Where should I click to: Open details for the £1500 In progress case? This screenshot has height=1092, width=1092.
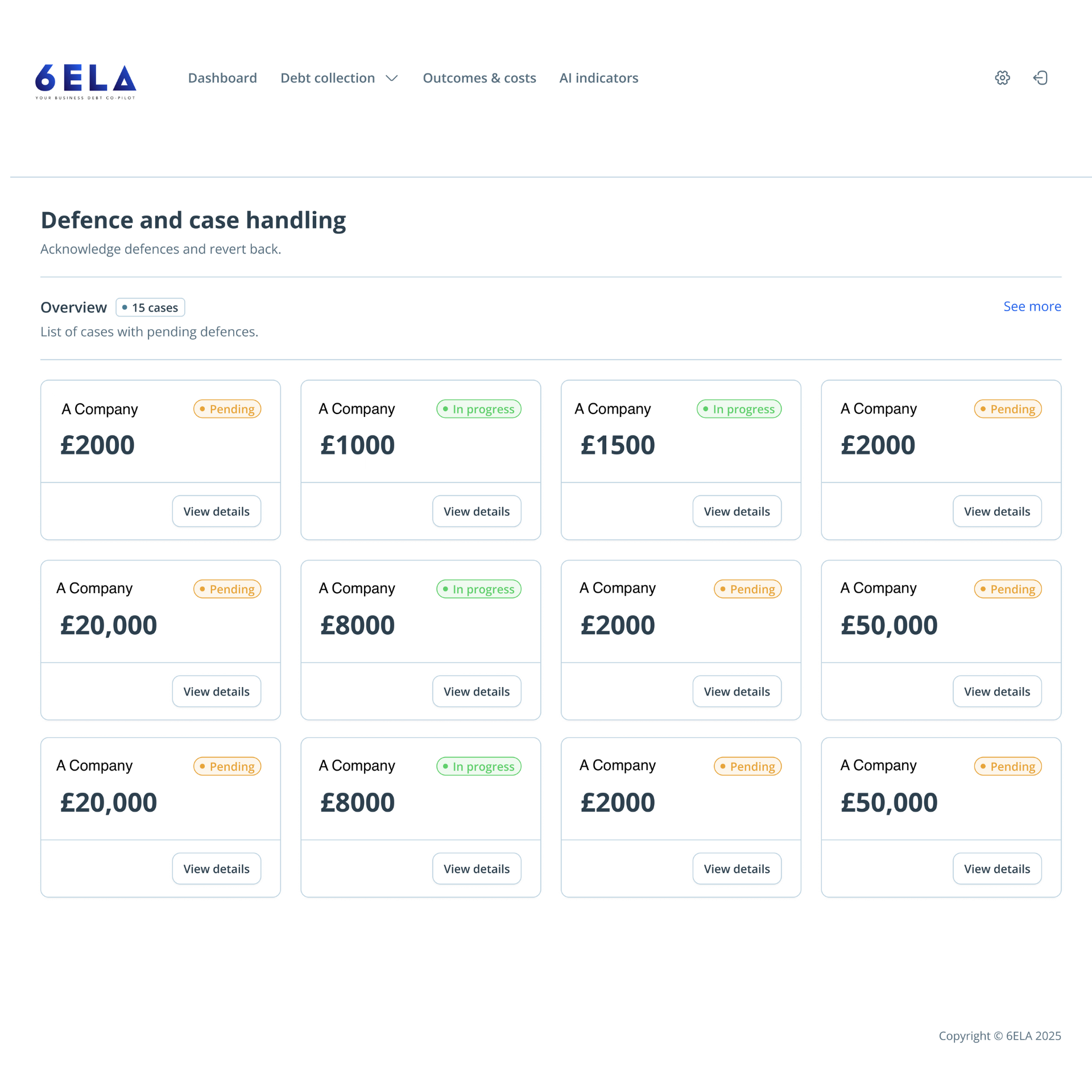click(x=737, y=511)
